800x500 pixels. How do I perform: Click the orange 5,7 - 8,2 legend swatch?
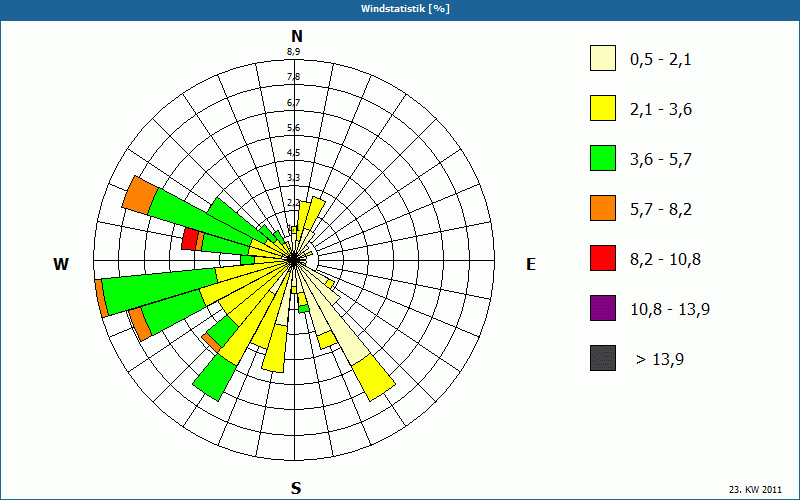tap(603, 208)
